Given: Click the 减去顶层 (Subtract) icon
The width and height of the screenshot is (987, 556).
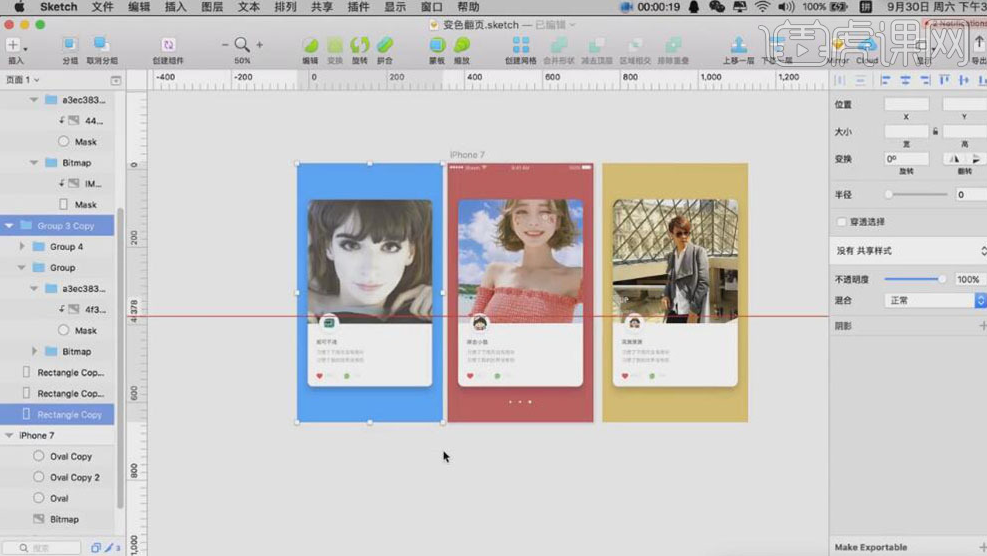Looking at the screenshot, I should point(596,45).
